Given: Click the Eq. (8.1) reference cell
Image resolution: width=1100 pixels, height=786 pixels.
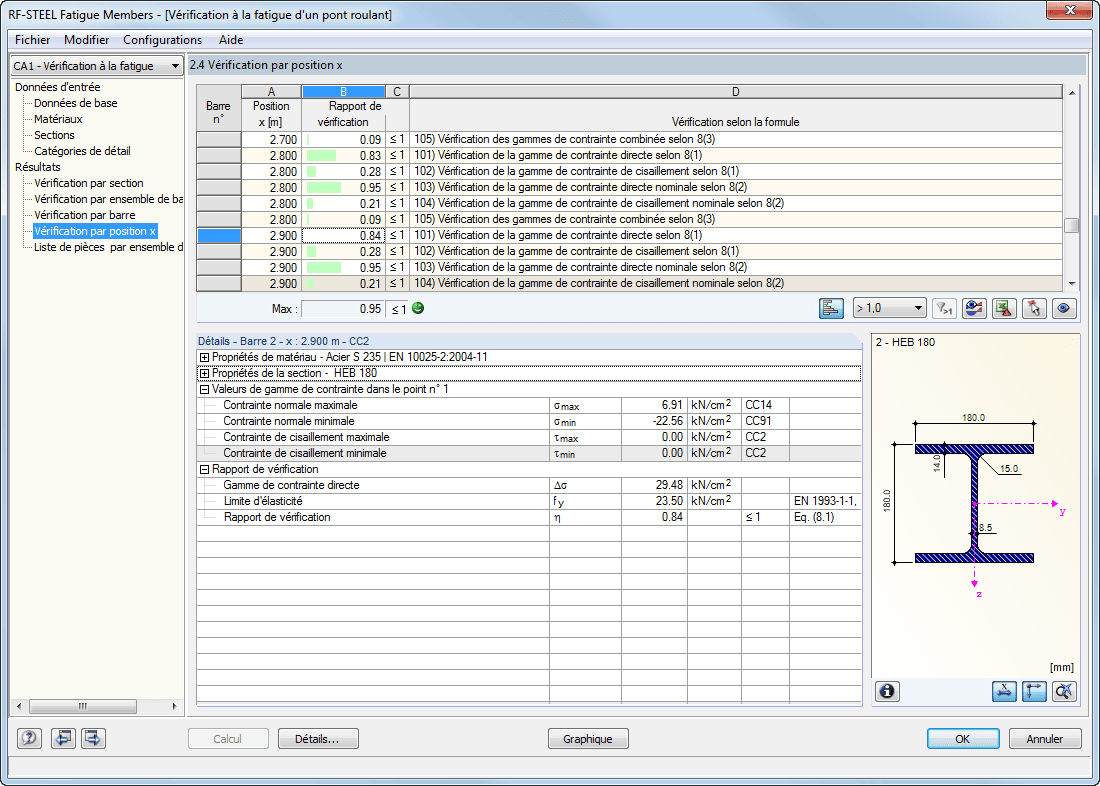Looking at the screenshot, I should tap(825, 517).
